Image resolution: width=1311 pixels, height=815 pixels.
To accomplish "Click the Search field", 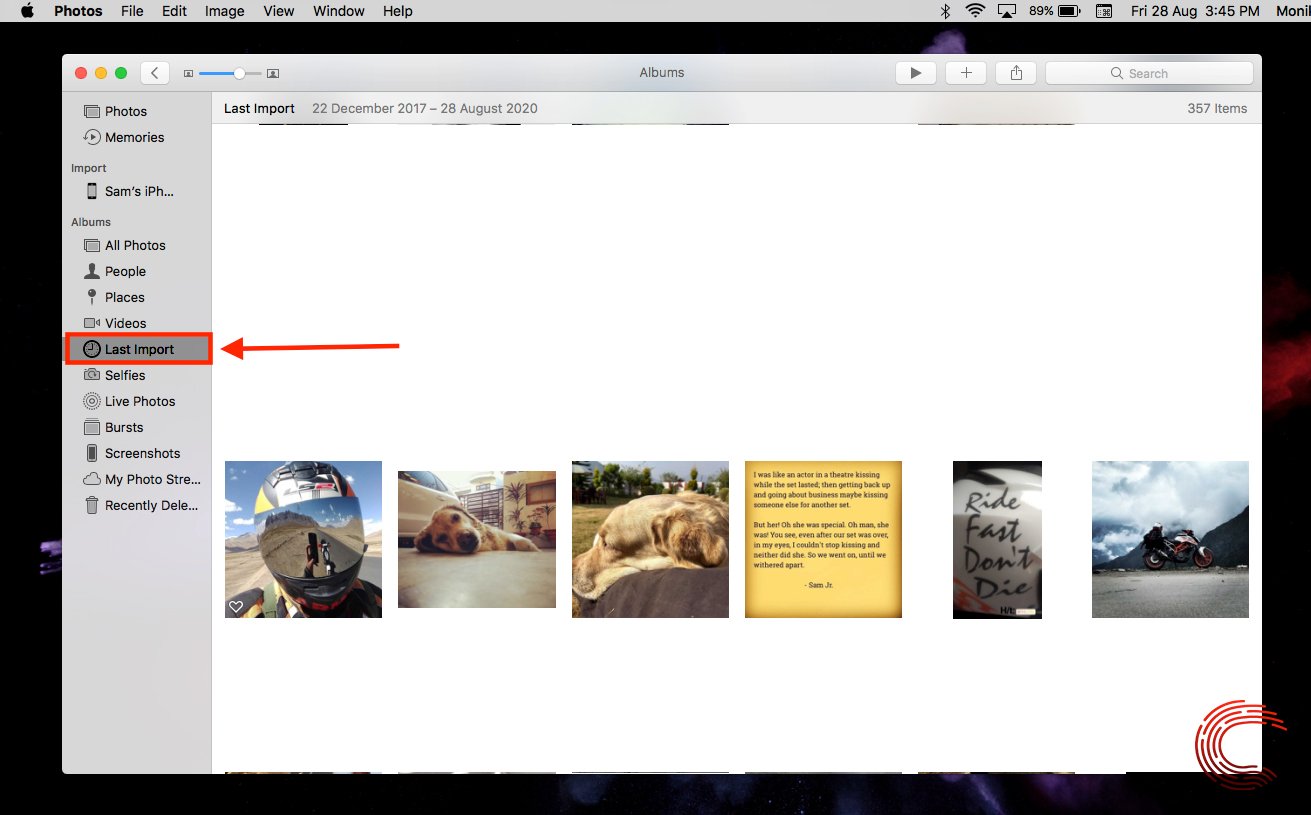I will tap(1149, 73).
